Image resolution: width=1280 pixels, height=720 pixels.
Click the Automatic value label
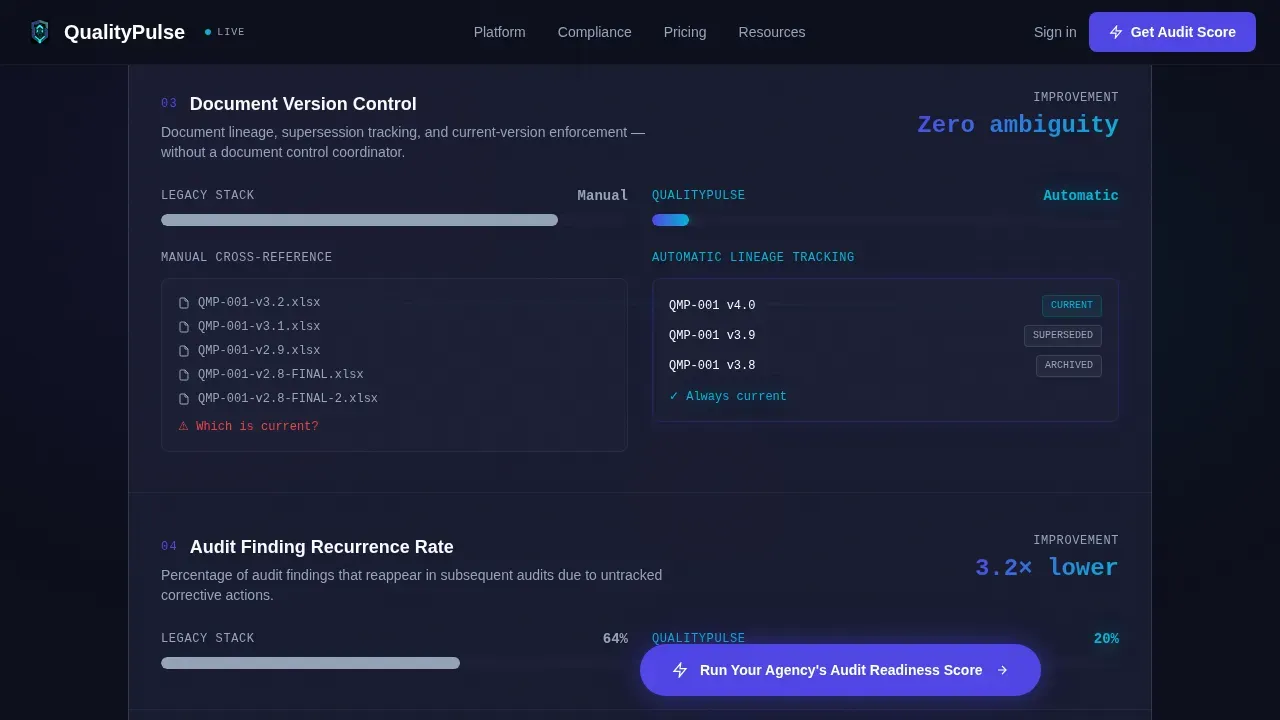[x=1081, y=196]
